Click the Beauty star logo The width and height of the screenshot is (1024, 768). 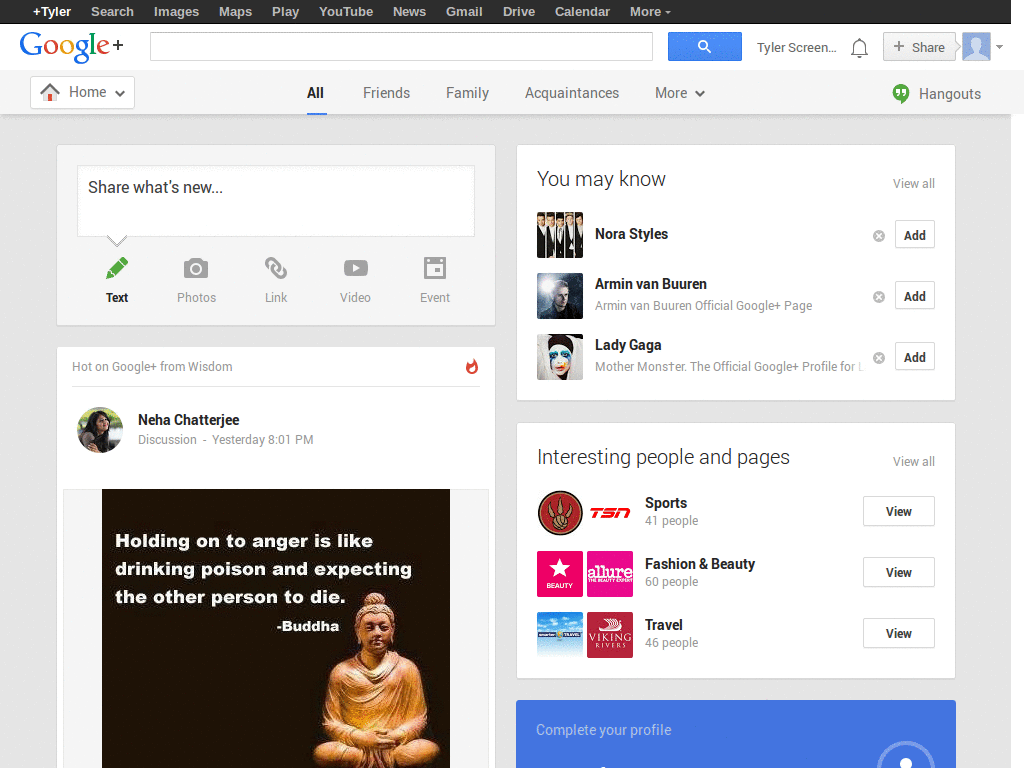coord(560,574)
